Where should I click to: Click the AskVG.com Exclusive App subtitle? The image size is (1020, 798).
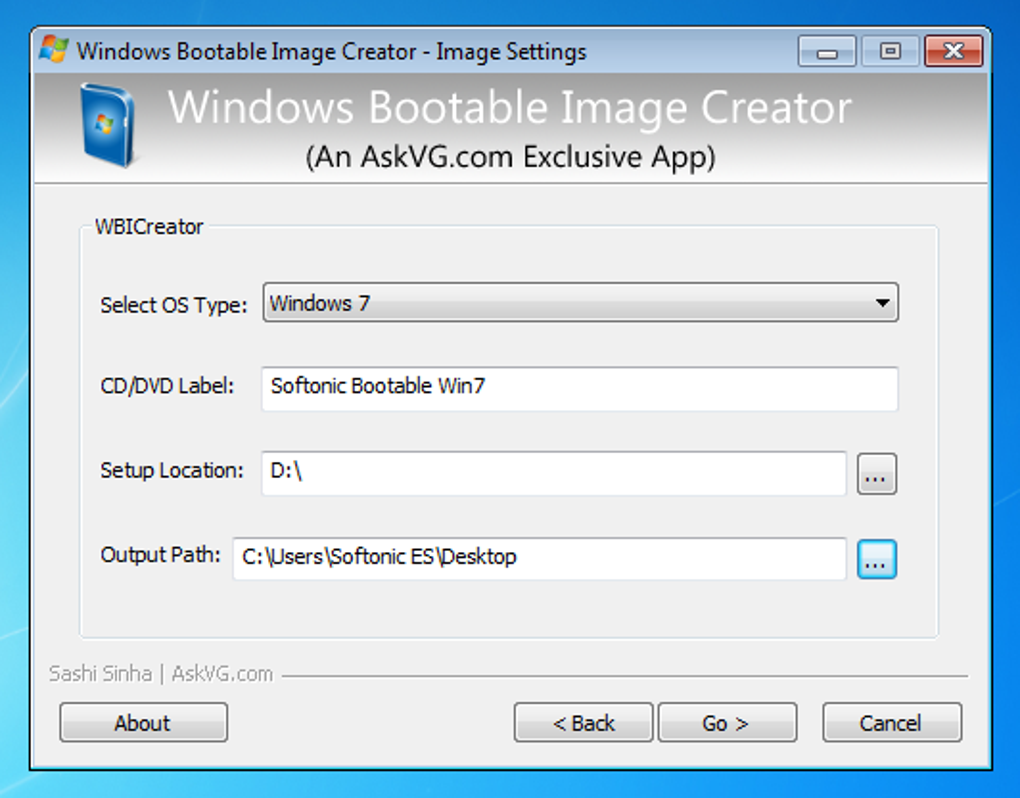(511, 157)
